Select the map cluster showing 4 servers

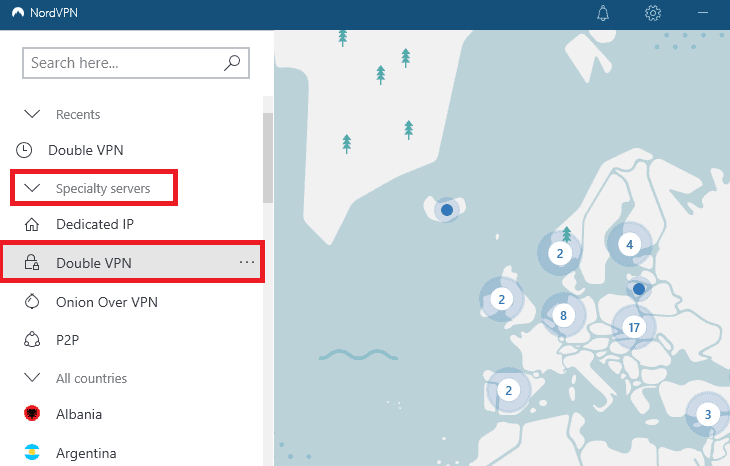(x=629, y=244)
